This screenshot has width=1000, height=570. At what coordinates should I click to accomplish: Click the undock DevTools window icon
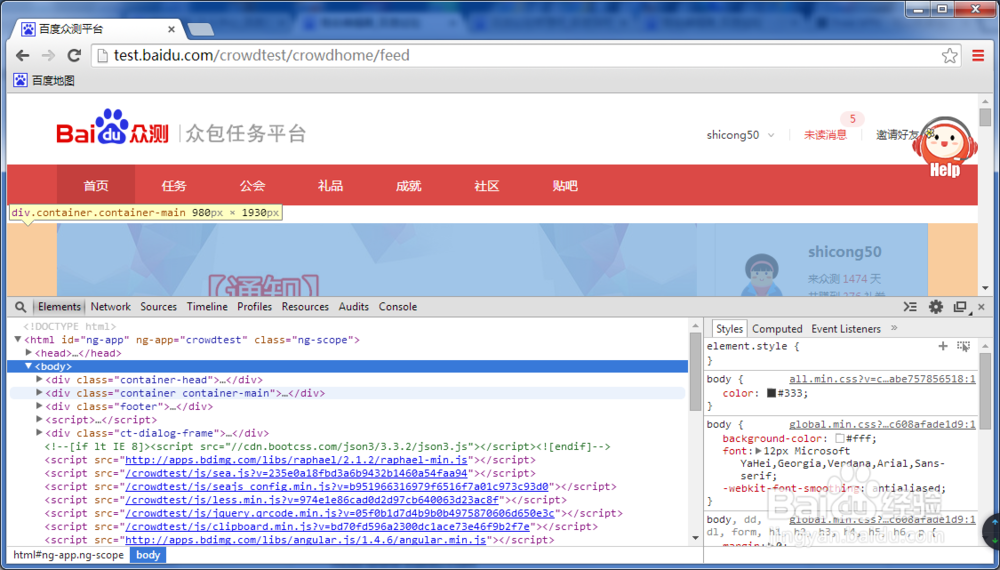point(960,307)
